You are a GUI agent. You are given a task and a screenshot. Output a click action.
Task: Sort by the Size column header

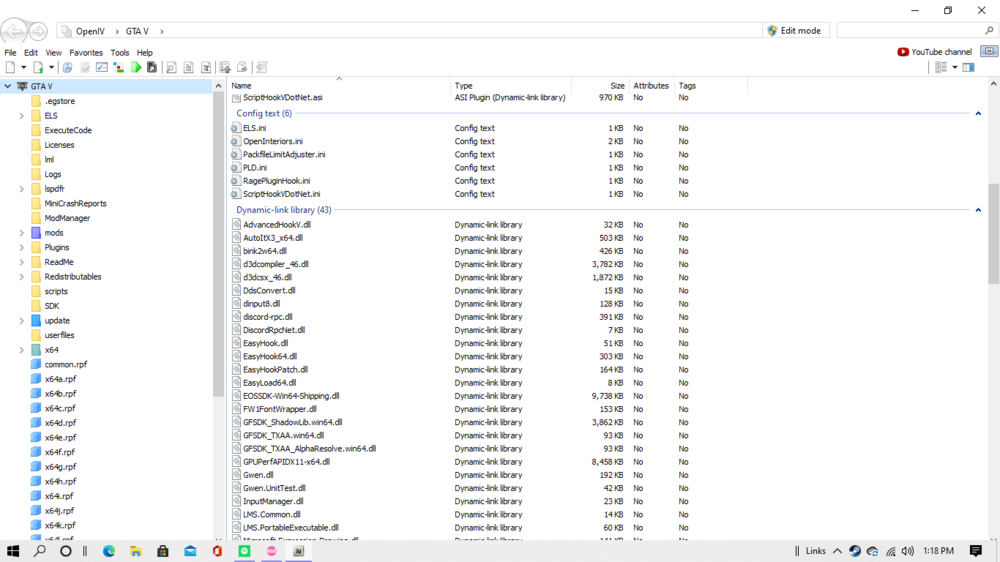coord(599,85)
